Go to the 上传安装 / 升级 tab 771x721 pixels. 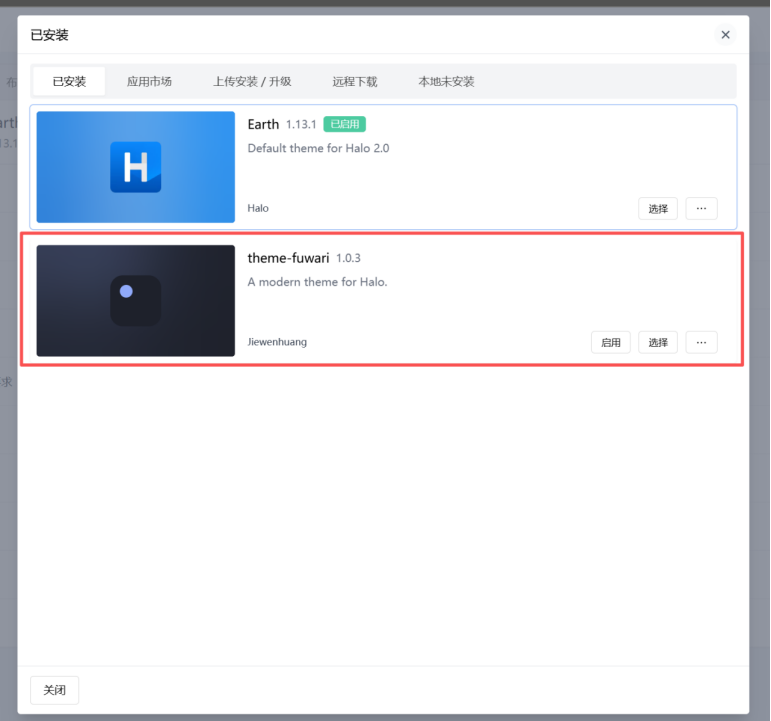tap(252, 82)
